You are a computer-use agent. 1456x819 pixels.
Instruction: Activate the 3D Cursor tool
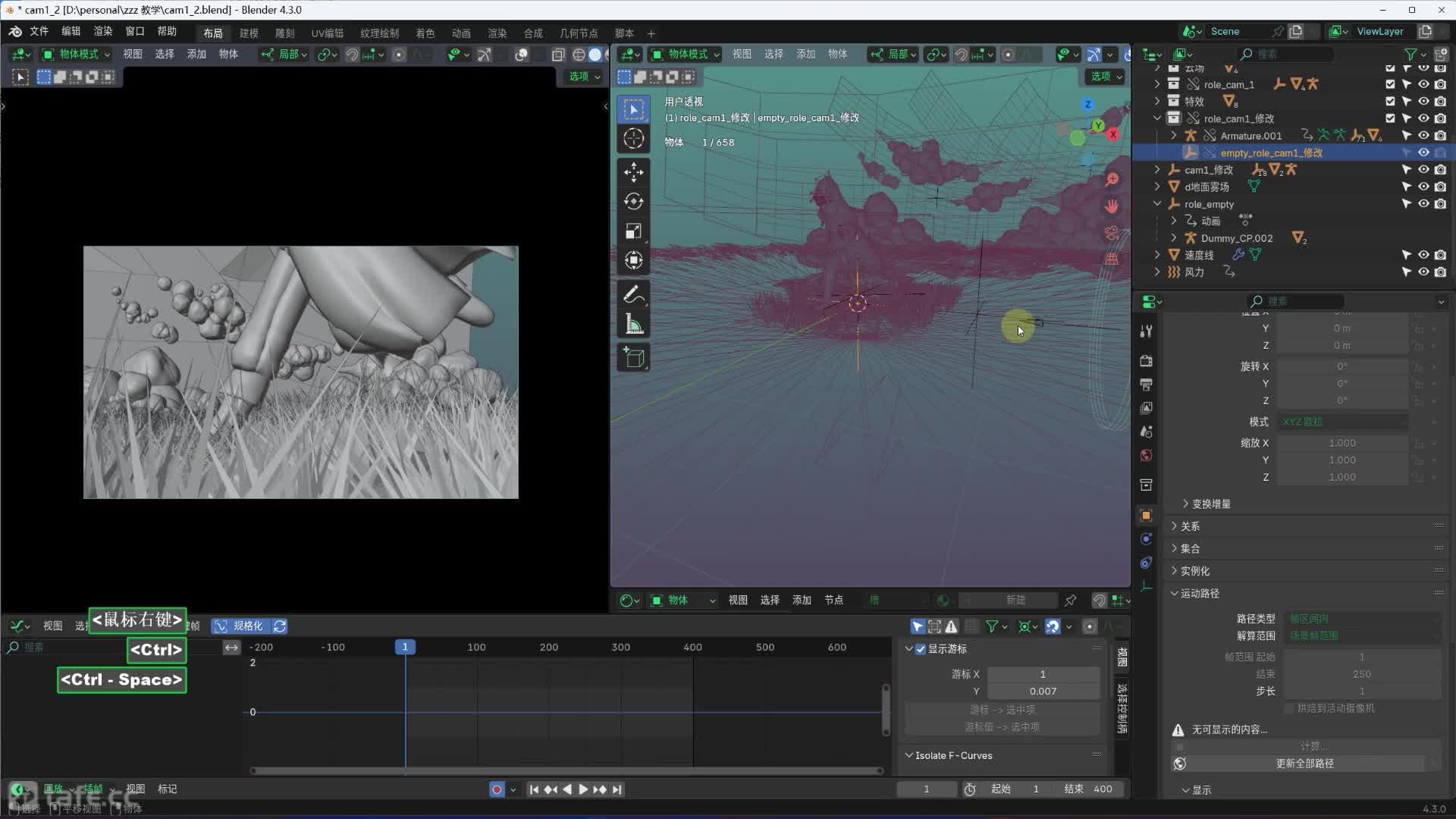633,139
